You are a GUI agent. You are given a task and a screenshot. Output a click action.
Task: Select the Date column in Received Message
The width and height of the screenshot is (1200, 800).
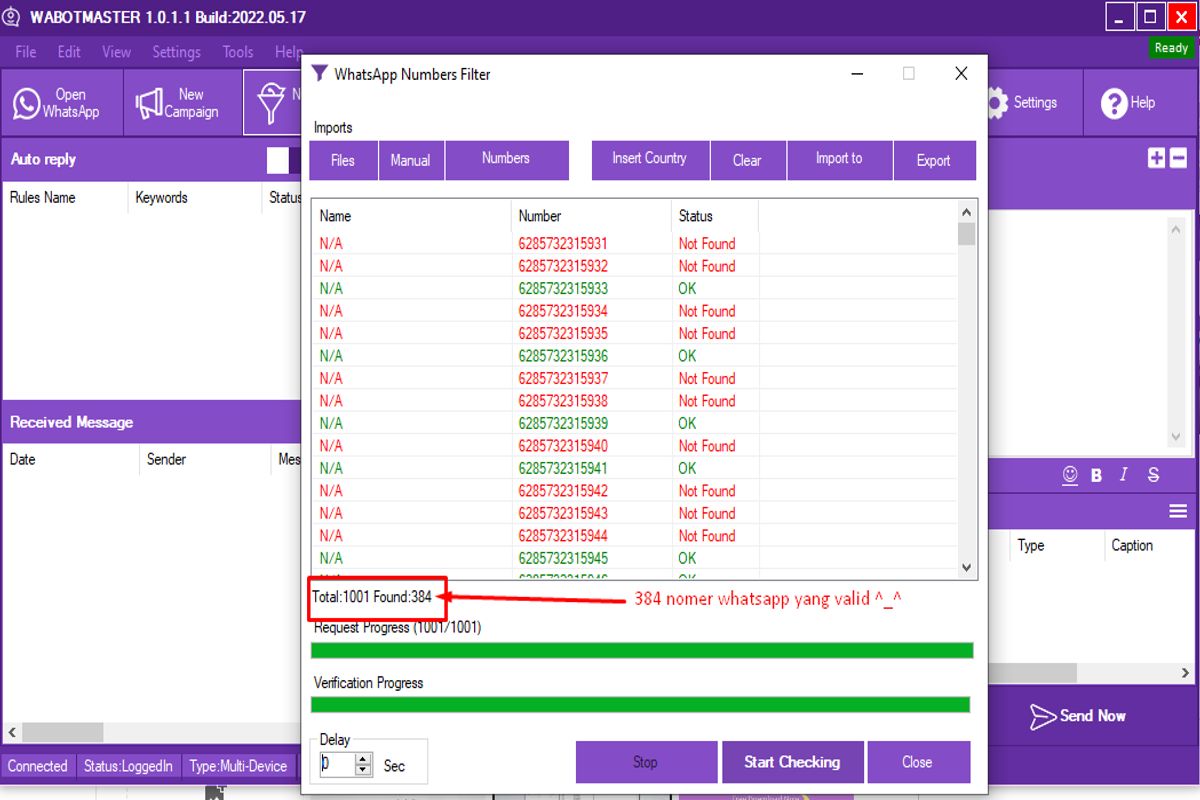click(70, 460)
